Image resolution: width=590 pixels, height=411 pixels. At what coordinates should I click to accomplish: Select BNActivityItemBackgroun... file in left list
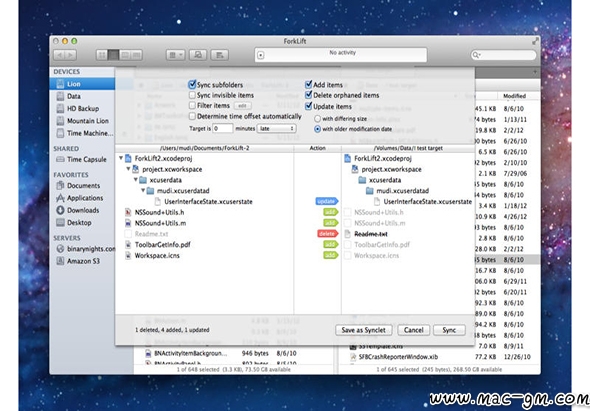click(x=191, y=353)
